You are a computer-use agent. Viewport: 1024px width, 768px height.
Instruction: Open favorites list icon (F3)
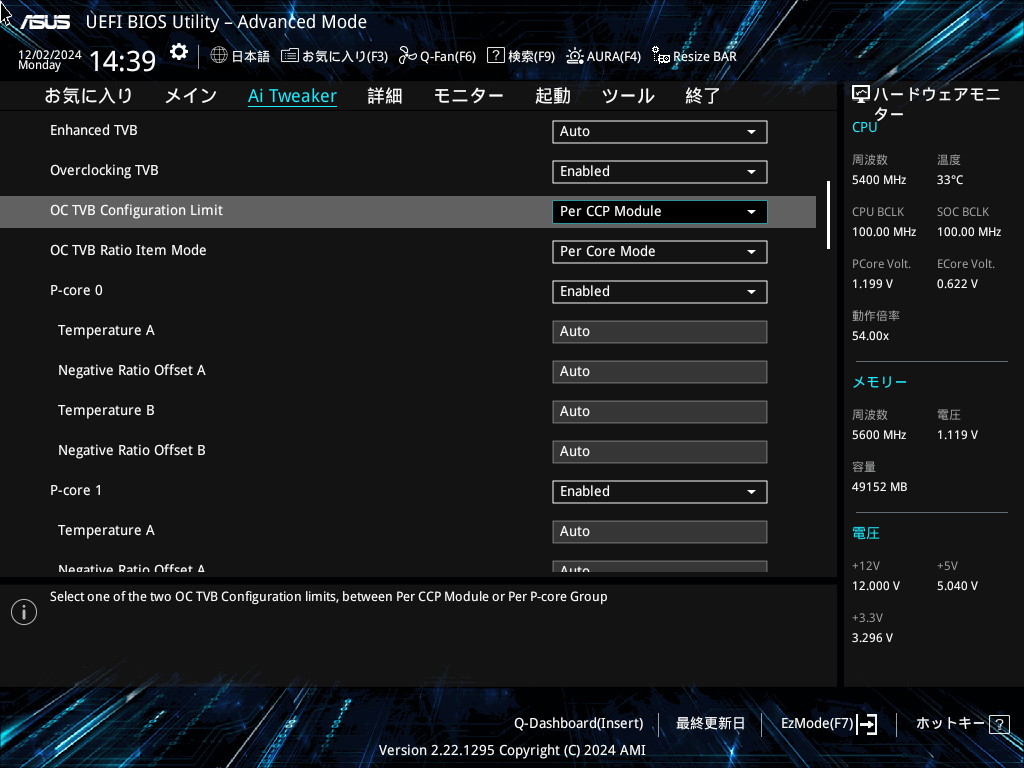[289, 56]
